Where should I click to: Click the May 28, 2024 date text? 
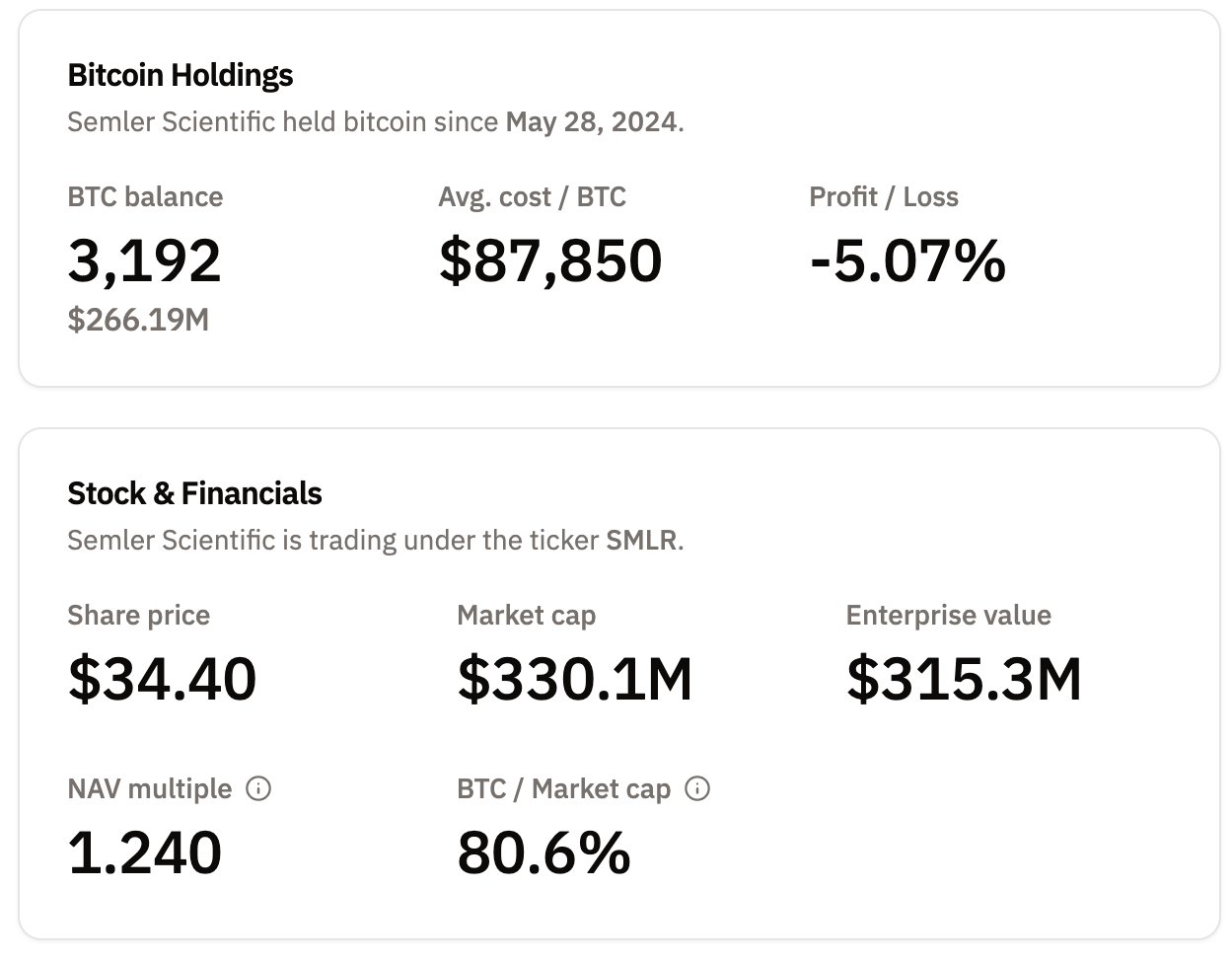tap(592, 122)
